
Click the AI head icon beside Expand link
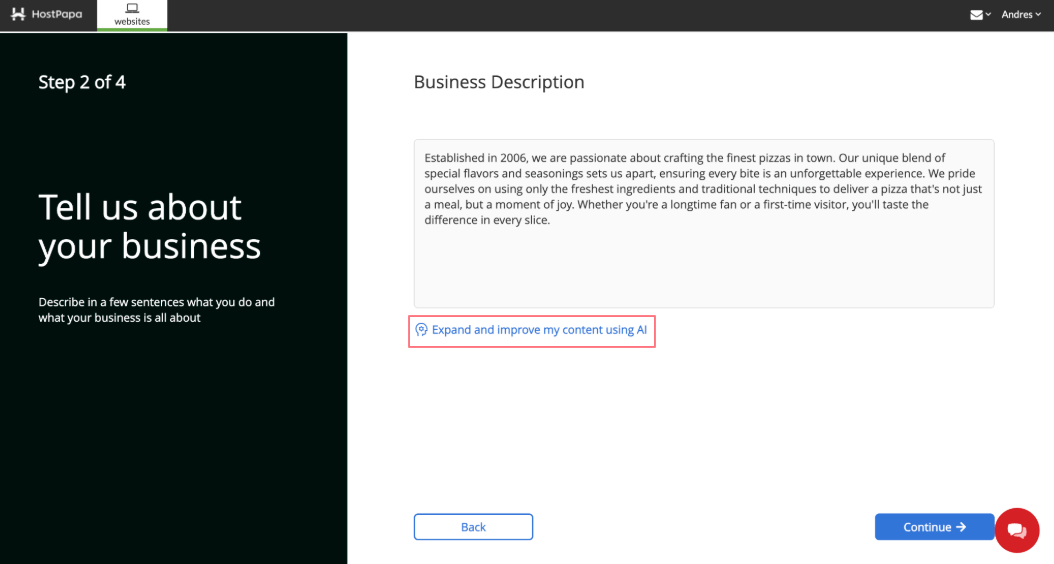pos(421,329)
